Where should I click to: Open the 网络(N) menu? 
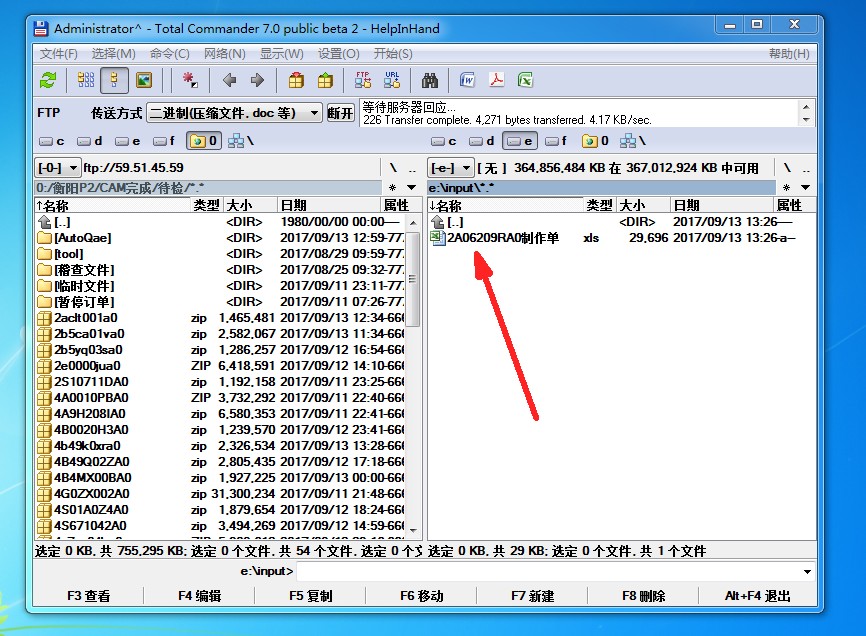click(x=225, y=54)
